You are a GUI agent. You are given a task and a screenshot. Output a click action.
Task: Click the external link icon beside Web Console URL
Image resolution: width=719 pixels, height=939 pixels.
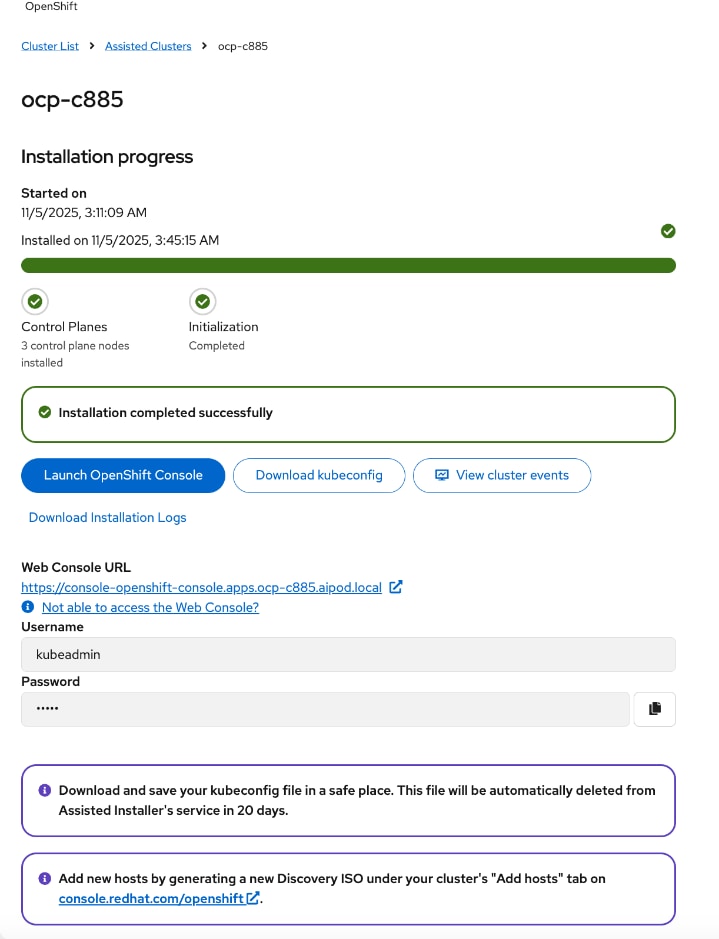396,588
